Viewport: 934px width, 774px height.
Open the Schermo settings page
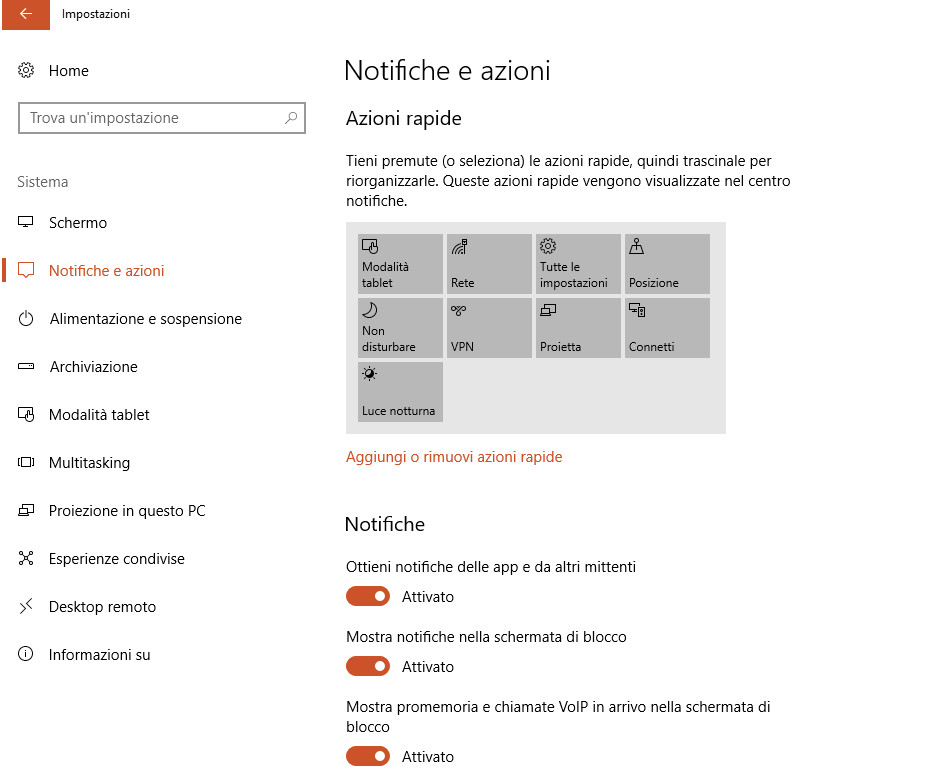click(x=78, y=223)
